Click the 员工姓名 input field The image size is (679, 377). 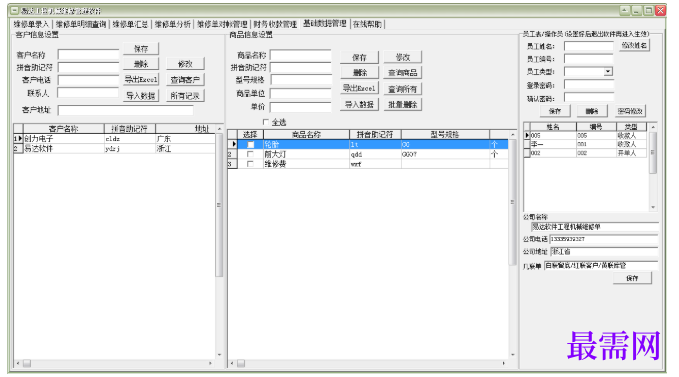pos(588,46)
